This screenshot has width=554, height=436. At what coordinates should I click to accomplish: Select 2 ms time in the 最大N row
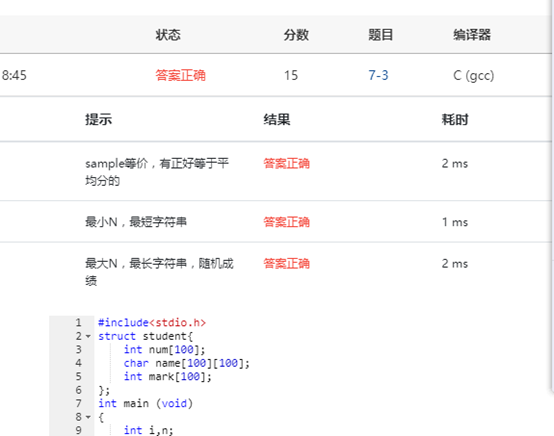(455, 264)
